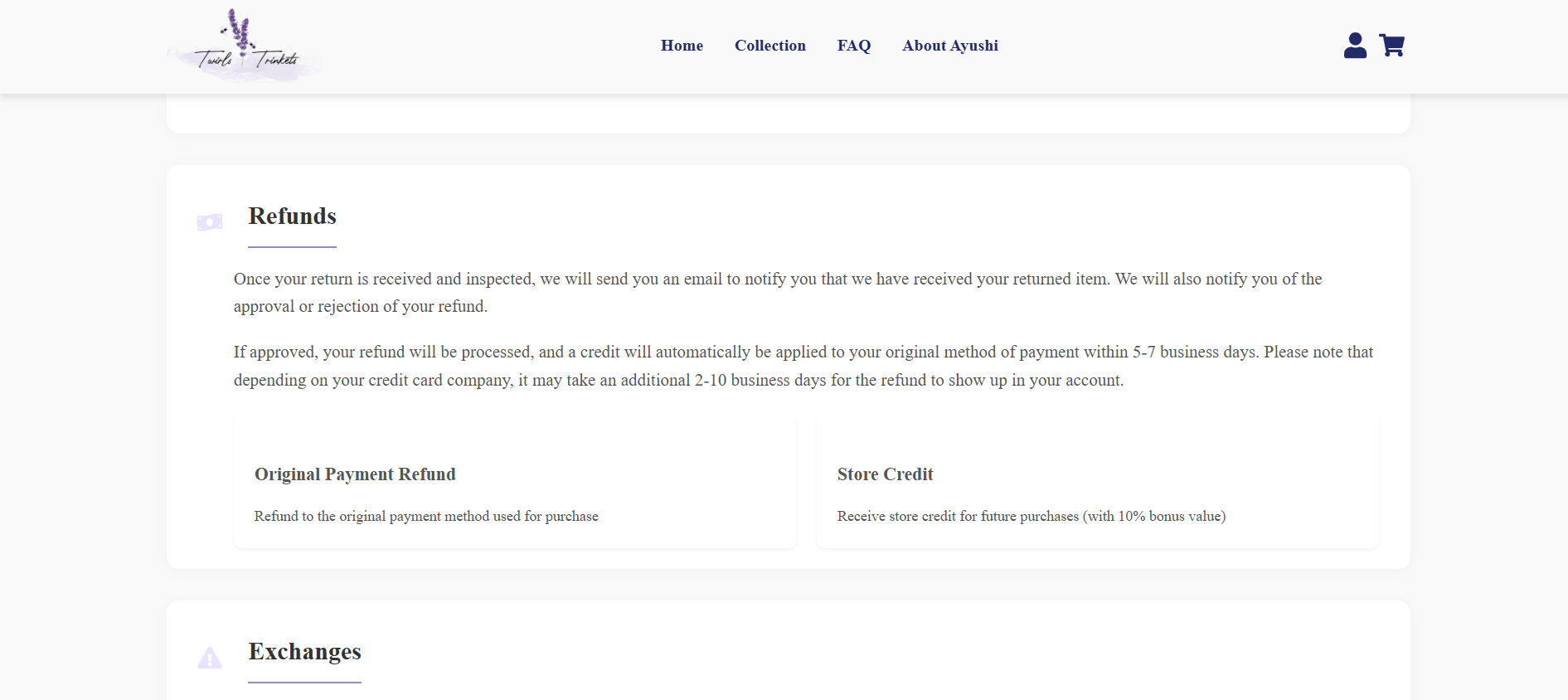Click the paragraph starting 'If approved, your refund'
The width and height of the screenshot is (1568, 700).
803,366
